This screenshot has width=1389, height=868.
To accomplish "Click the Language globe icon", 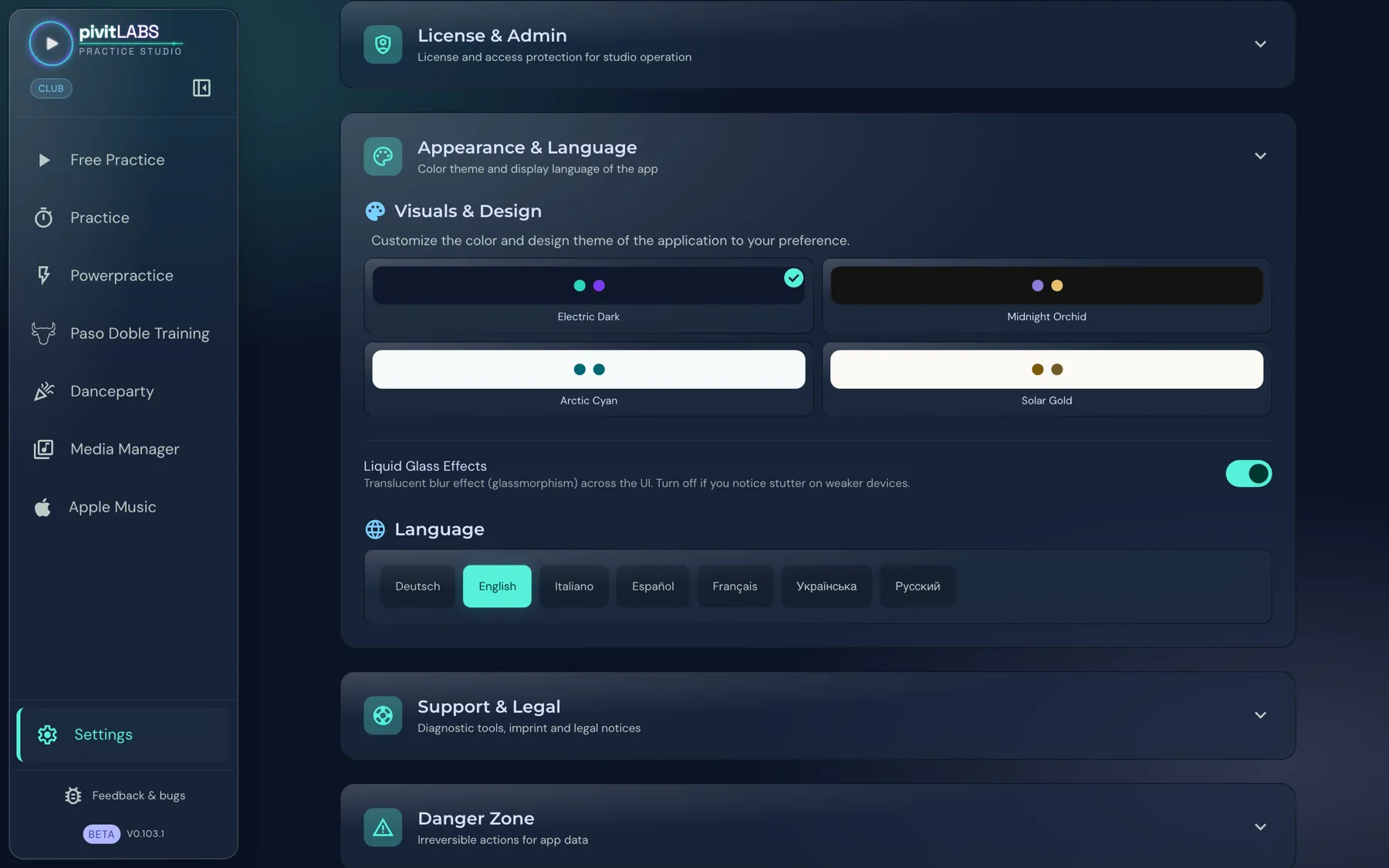I will 375,529.
